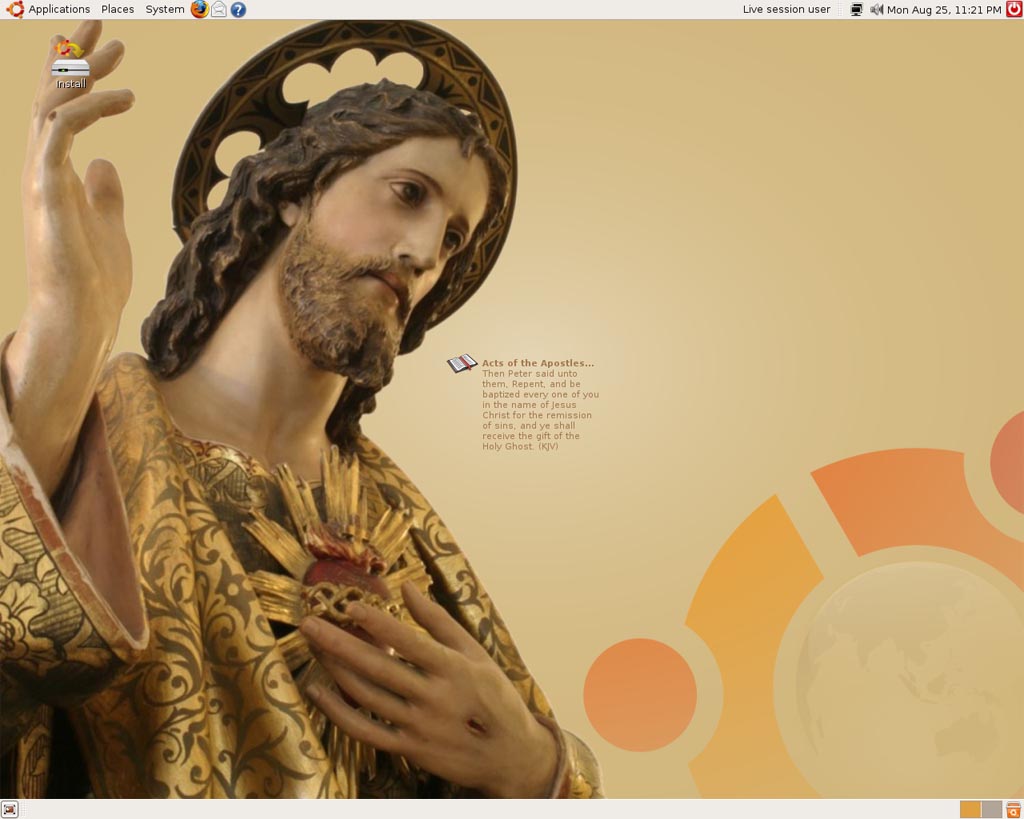Open the Trash in bottom panel
The width and height of the screenshot is (1024, 819).
tap(1013, 809)
